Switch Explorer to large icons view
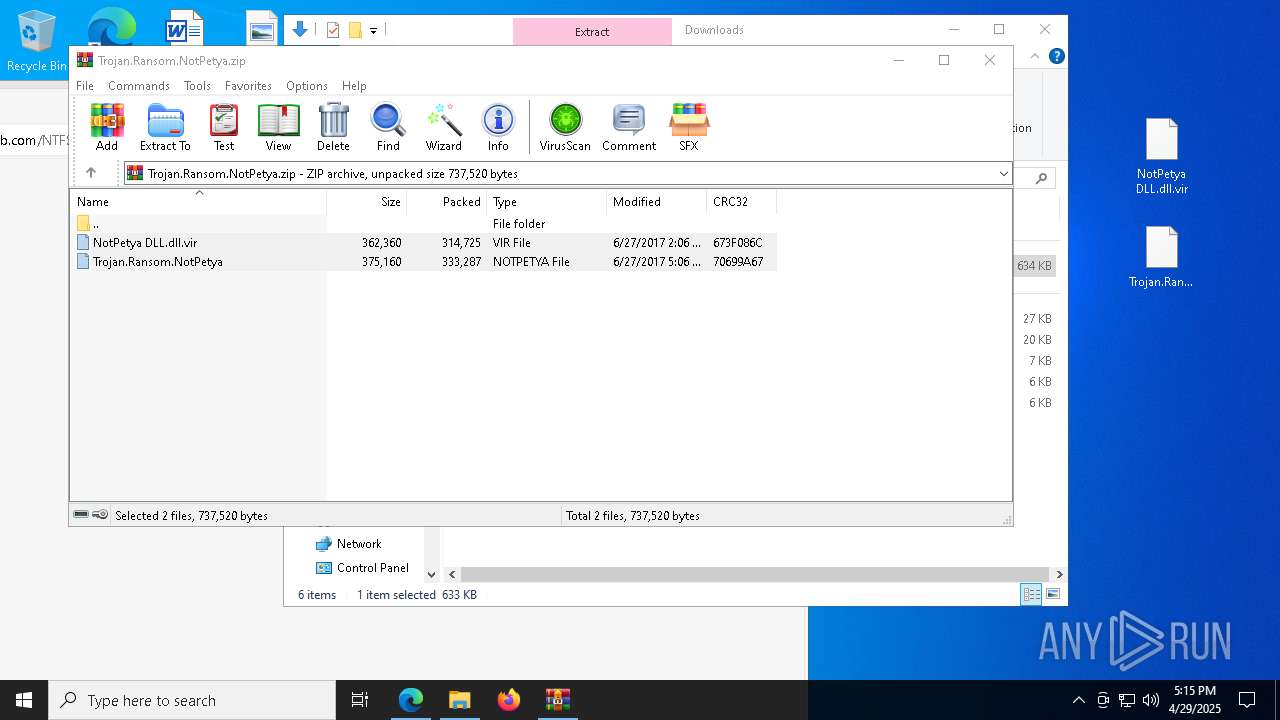 [1053, 595]
